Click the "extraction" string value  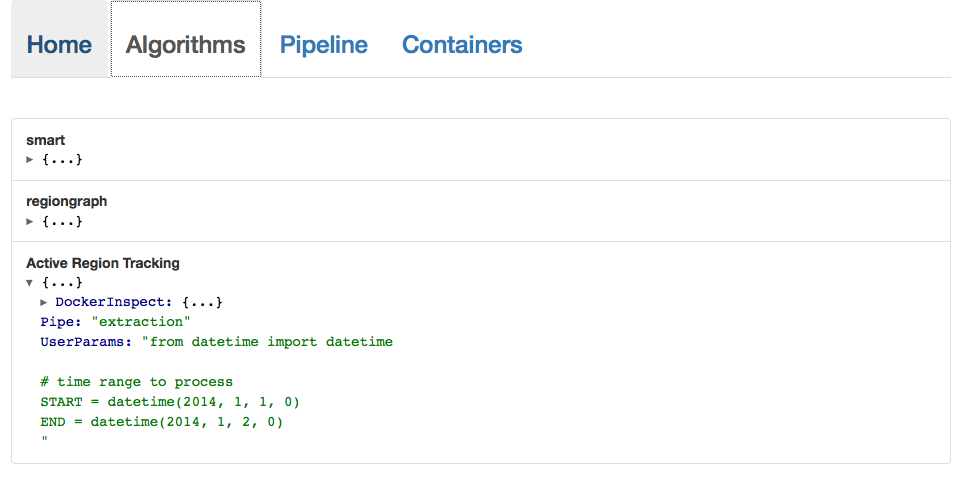(141, 322)
